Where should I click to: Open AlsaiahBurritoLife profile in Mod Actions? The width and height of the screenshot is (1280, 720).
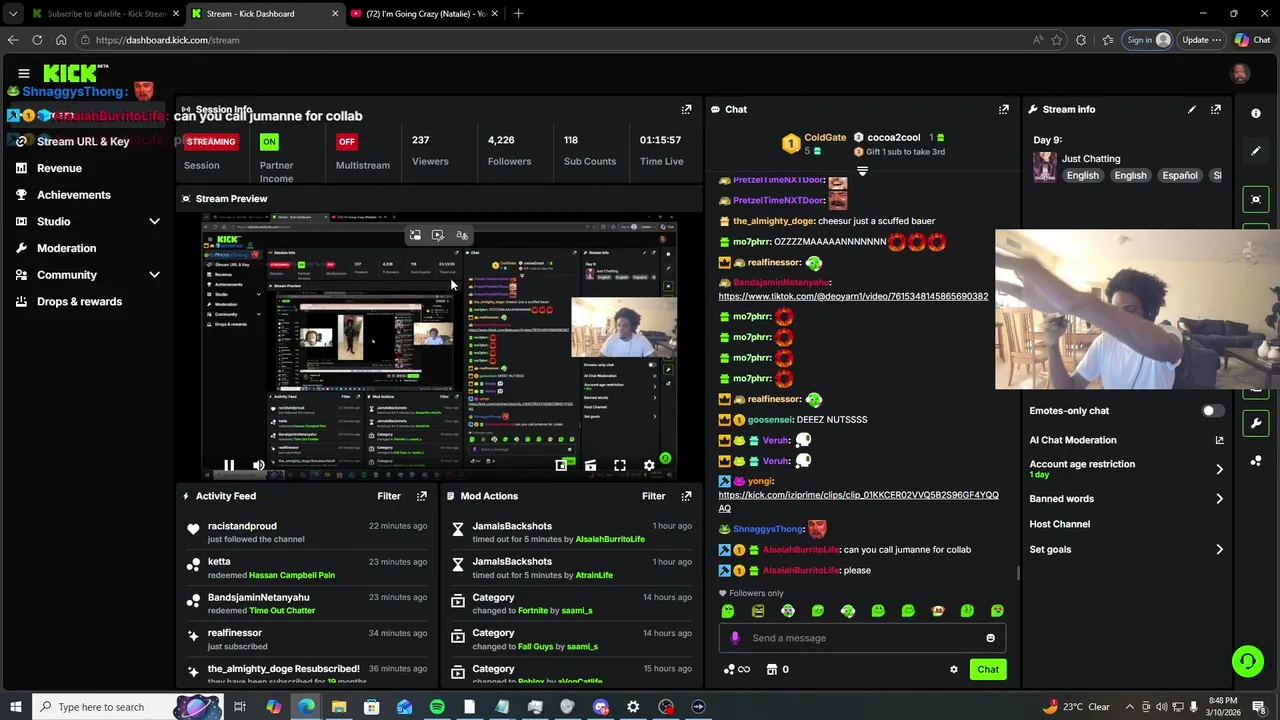coord(610,539)
